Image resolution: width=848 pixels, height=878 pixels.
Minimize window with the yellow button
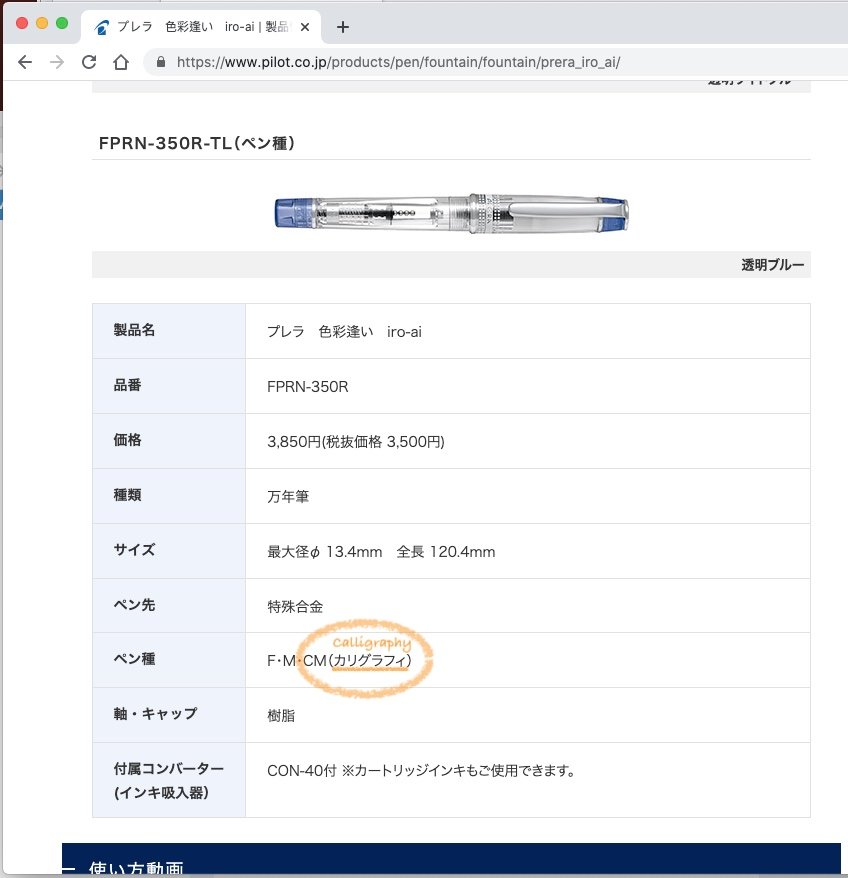click(42, 23)
